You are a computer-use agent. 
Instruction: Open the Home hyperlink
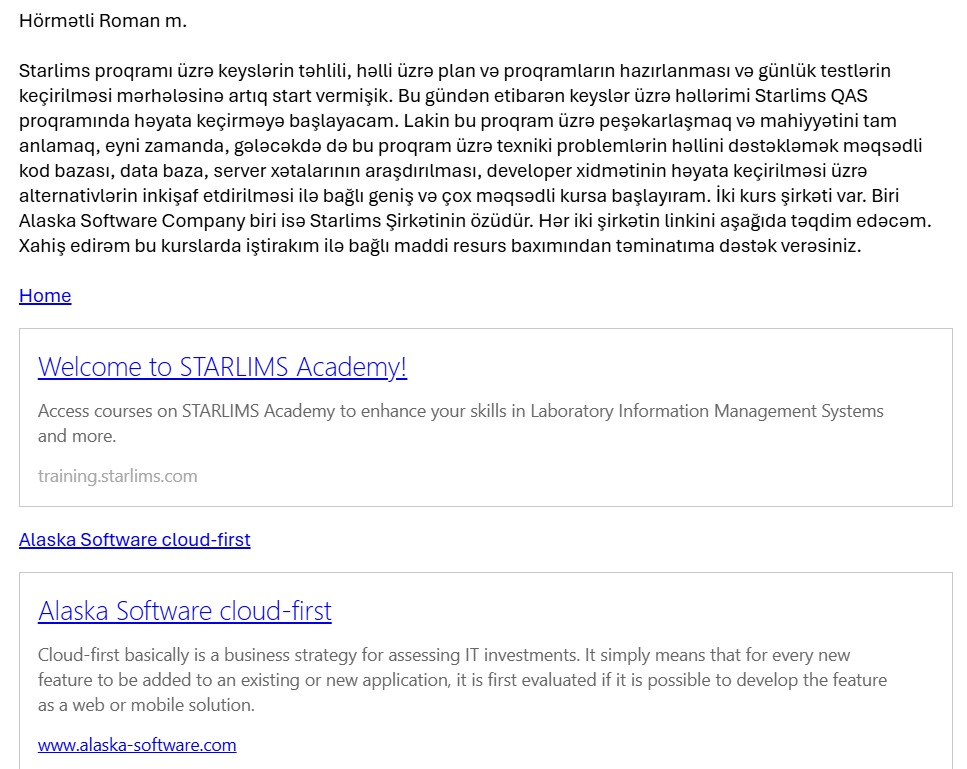pyautogui.click(x=45, y=296)
